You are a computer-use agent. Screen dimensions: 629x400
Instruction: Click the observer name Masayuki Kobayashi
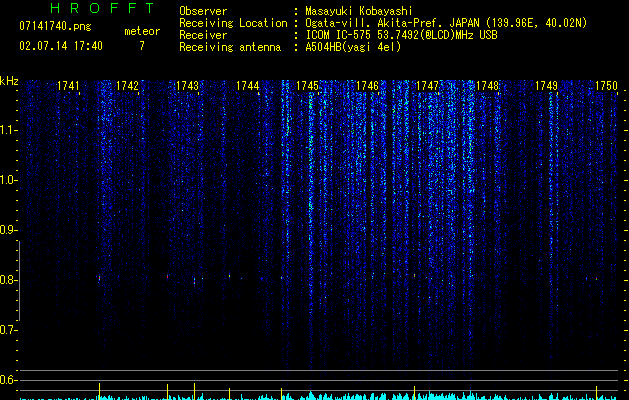(359, 11)
